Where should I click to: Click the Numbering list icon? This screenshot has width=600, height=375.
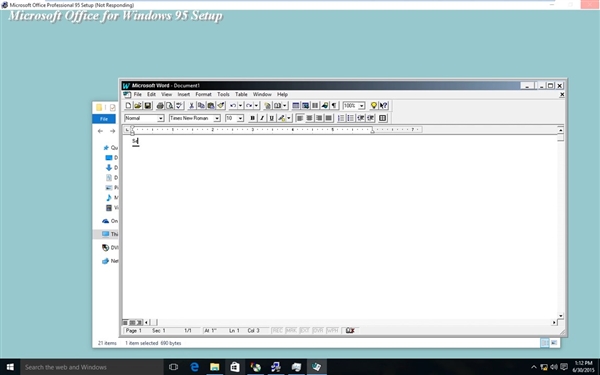click(341, 118)
